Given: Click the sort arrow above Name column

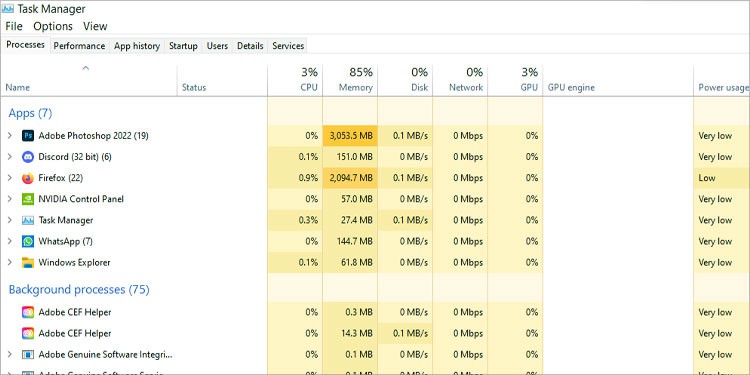Looking at the screenshot, I should tap(86, 68).
